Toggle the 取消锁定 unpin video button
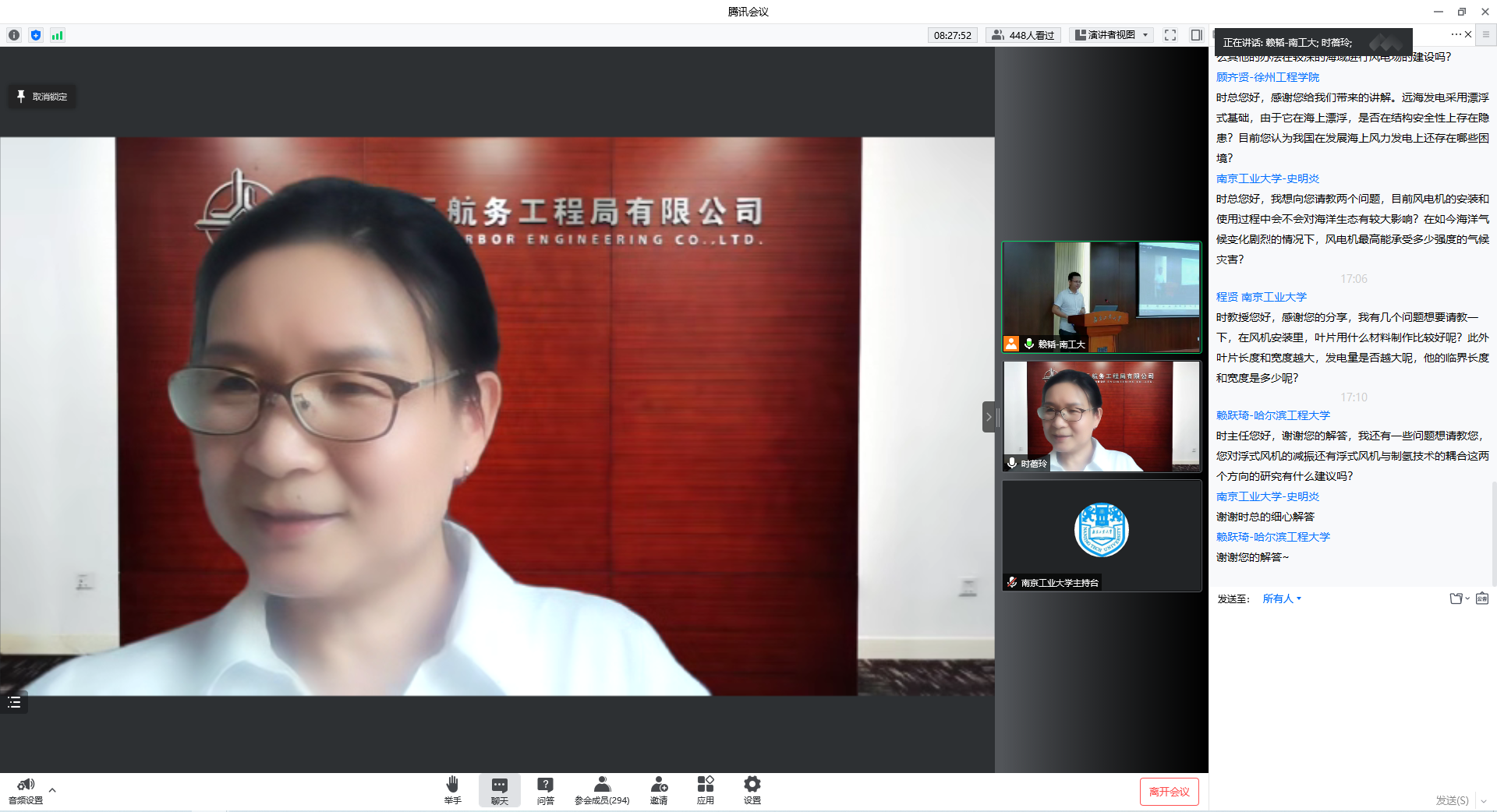1497x812 pixels. tap(42, 97)
